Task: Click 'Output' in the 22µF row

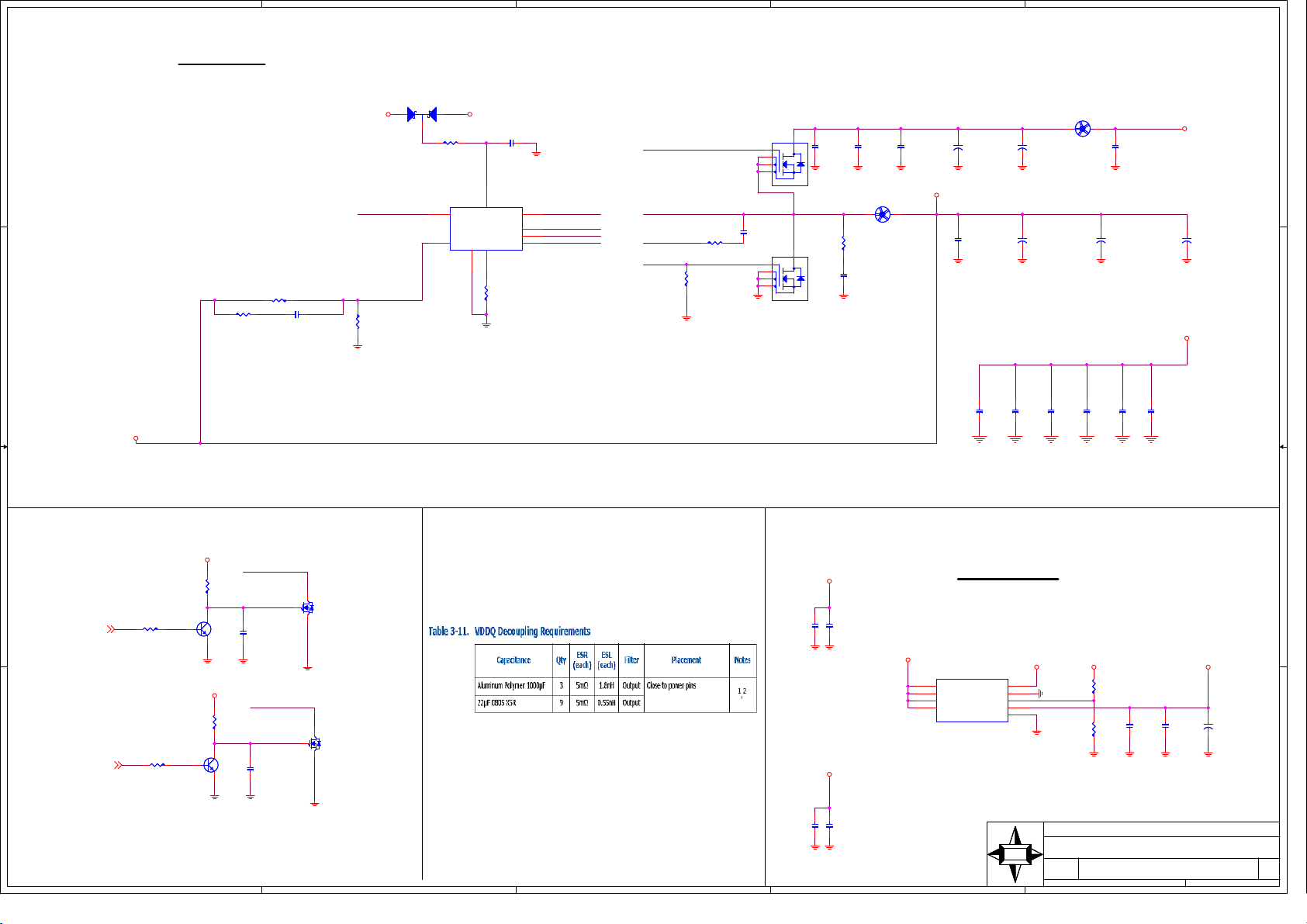Action: click(631, 703)
